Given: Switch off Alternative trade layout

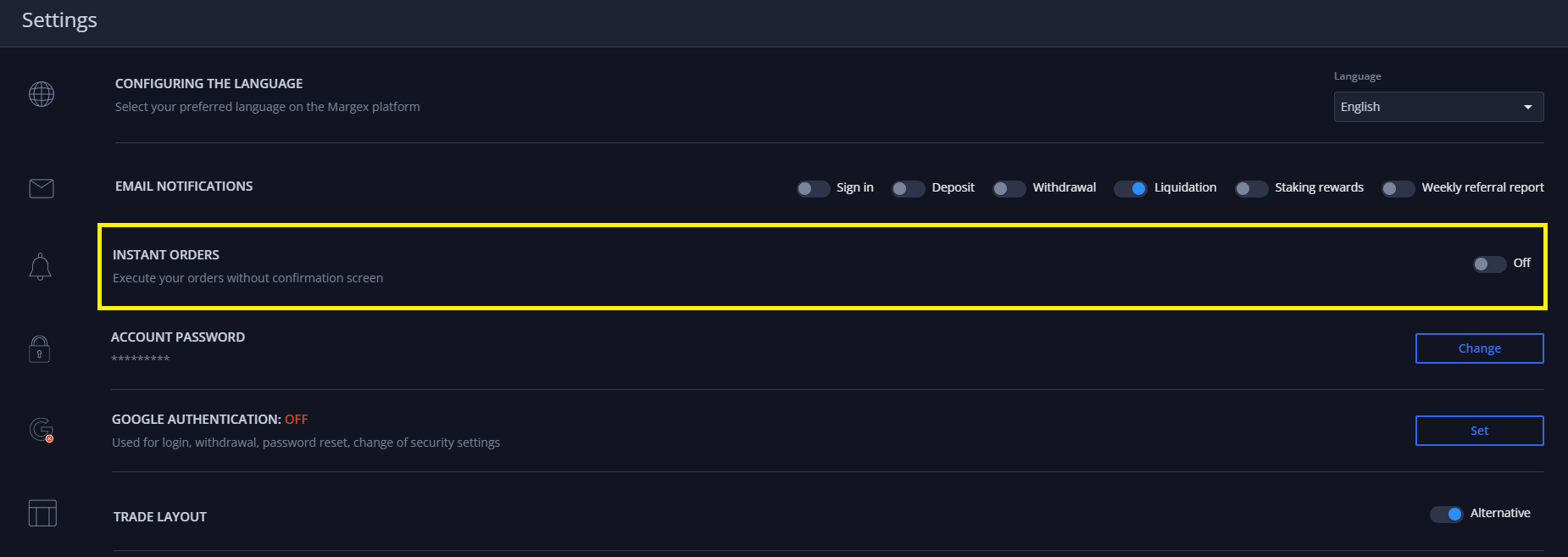Looking at the screenshot, I should [1446, 514].
